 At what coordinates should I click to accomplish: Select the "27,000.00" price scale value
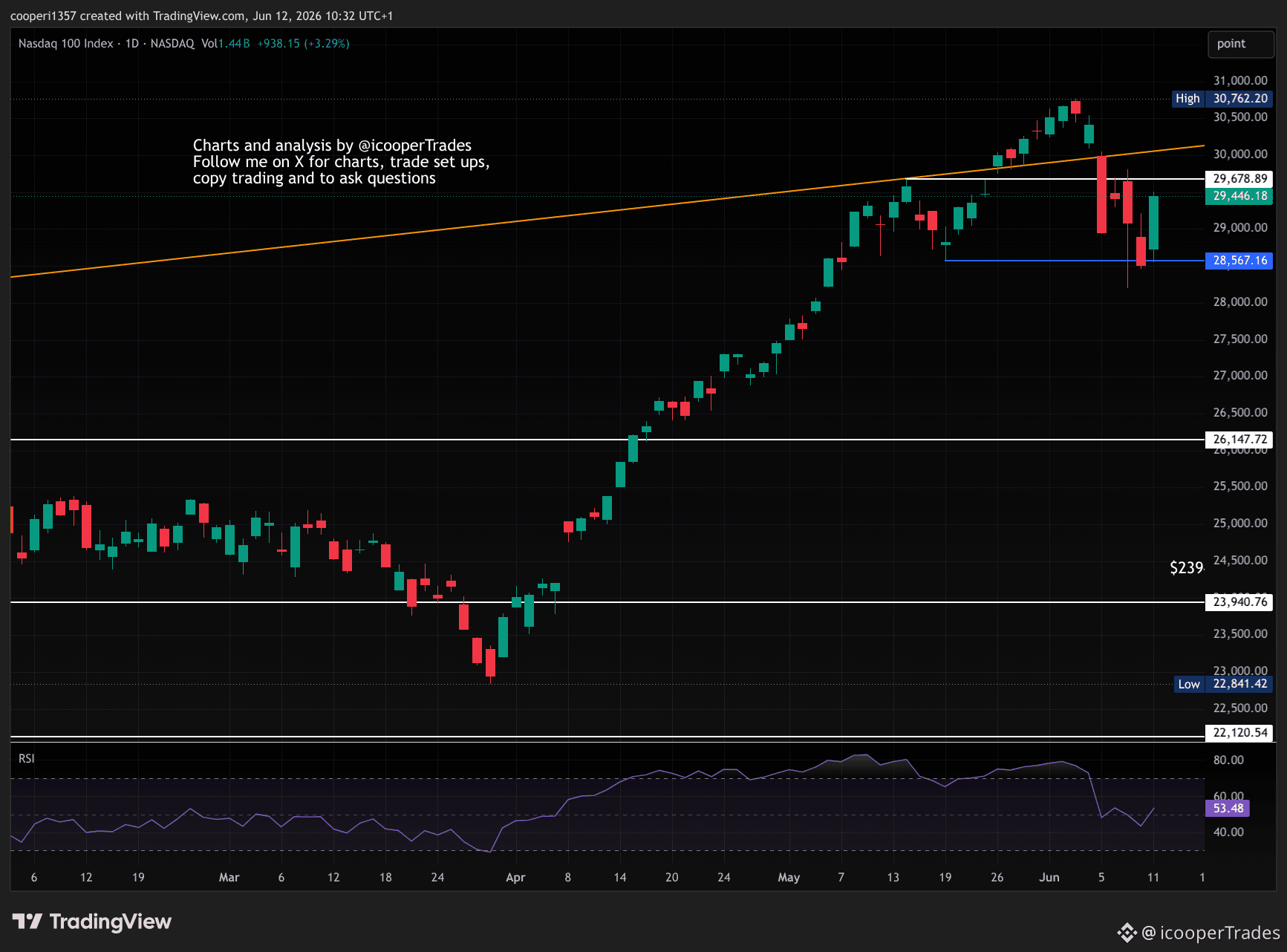1240,375
